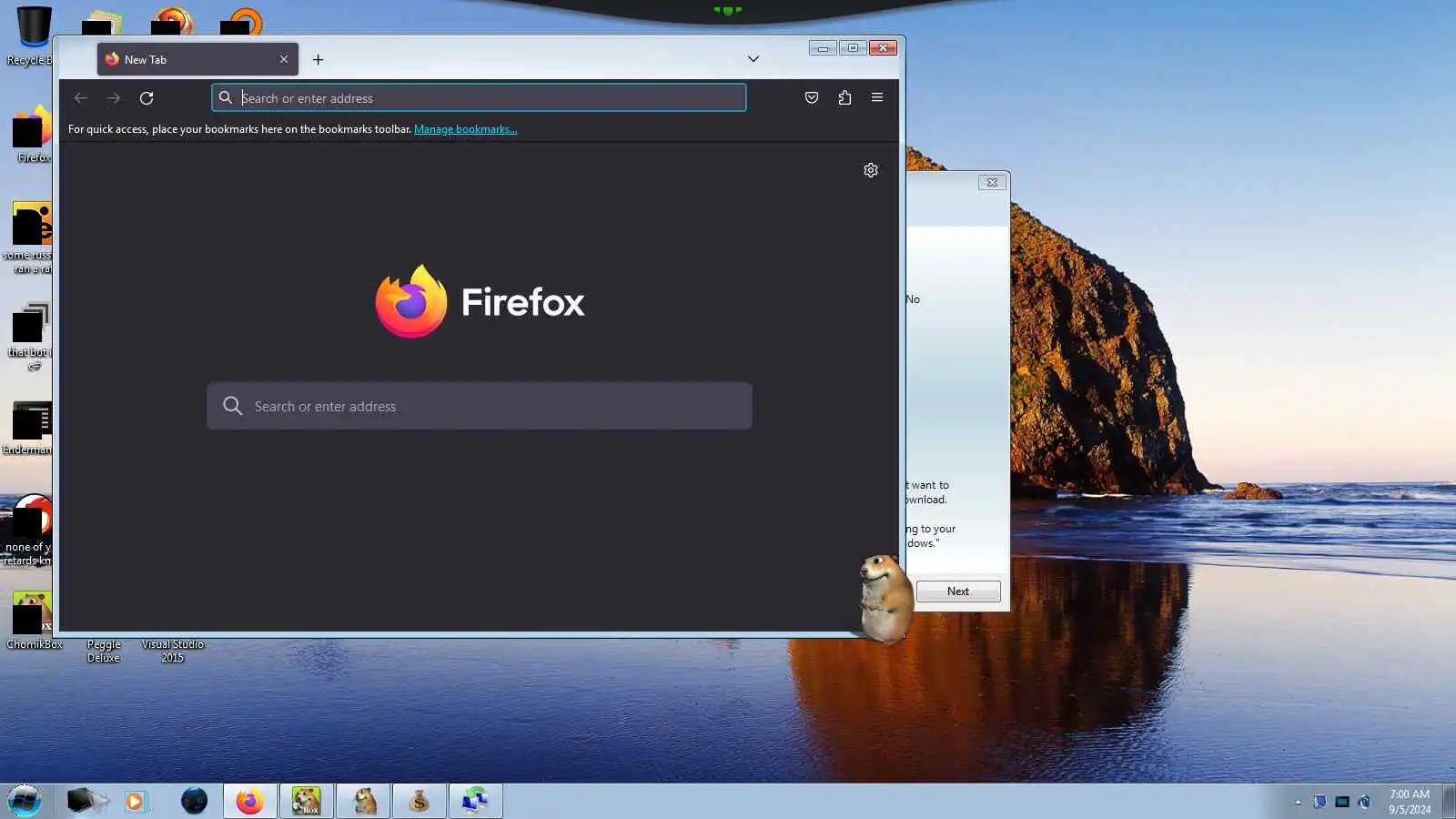Open the volume tray icon
Screen dimensions: 1456x819
[x=1364, y=802]
